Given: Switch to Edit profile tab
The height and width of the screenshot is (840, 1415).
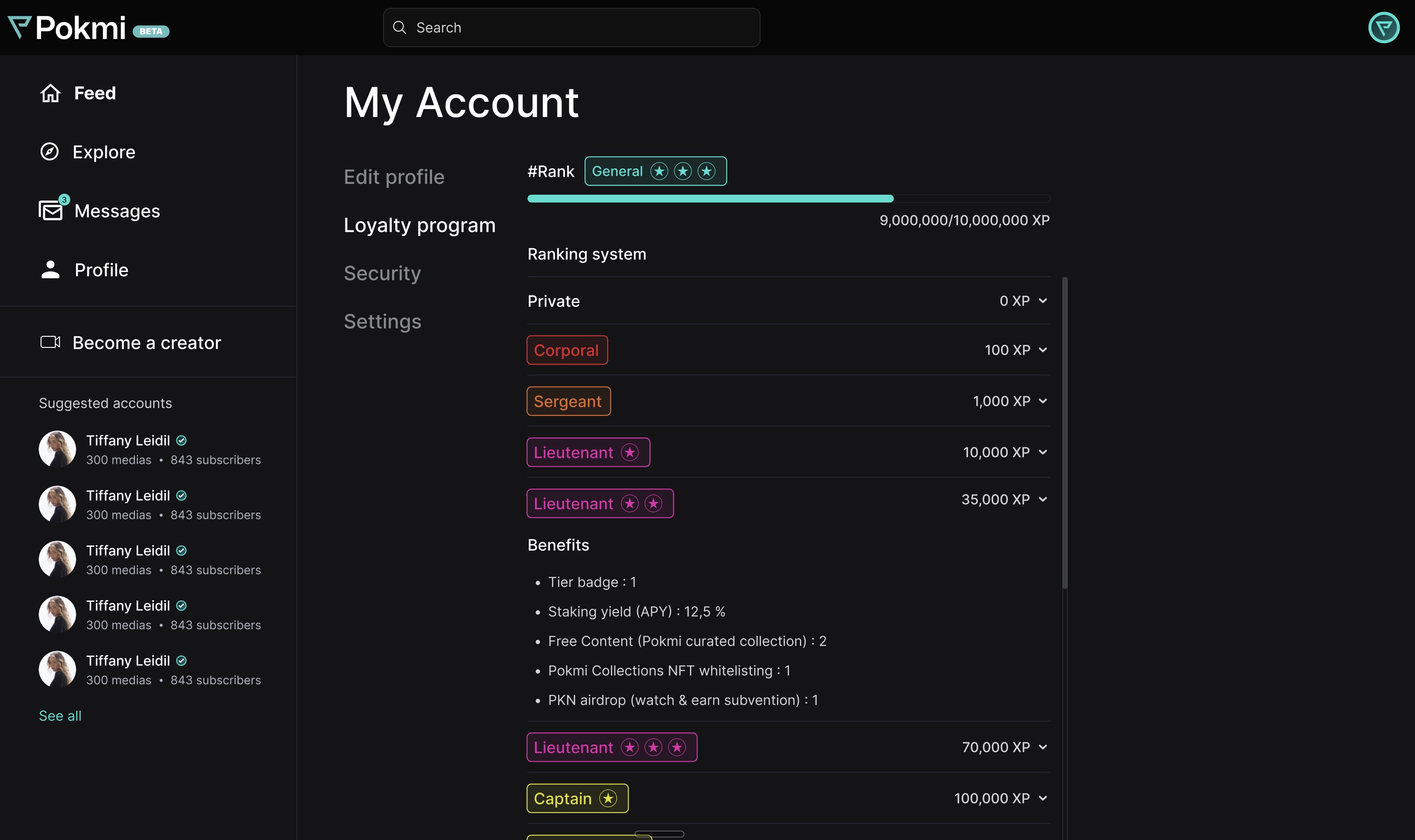Looking at the screenshot, I should point(394,177).
